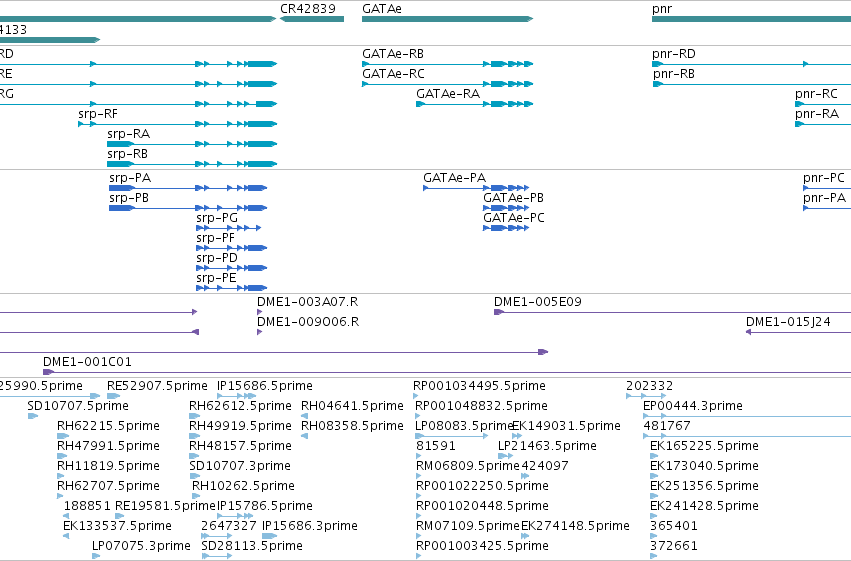This screenshot has width=851, height=561.
Task: Click the srp-PG protein label
Action: tap(217, 218)
